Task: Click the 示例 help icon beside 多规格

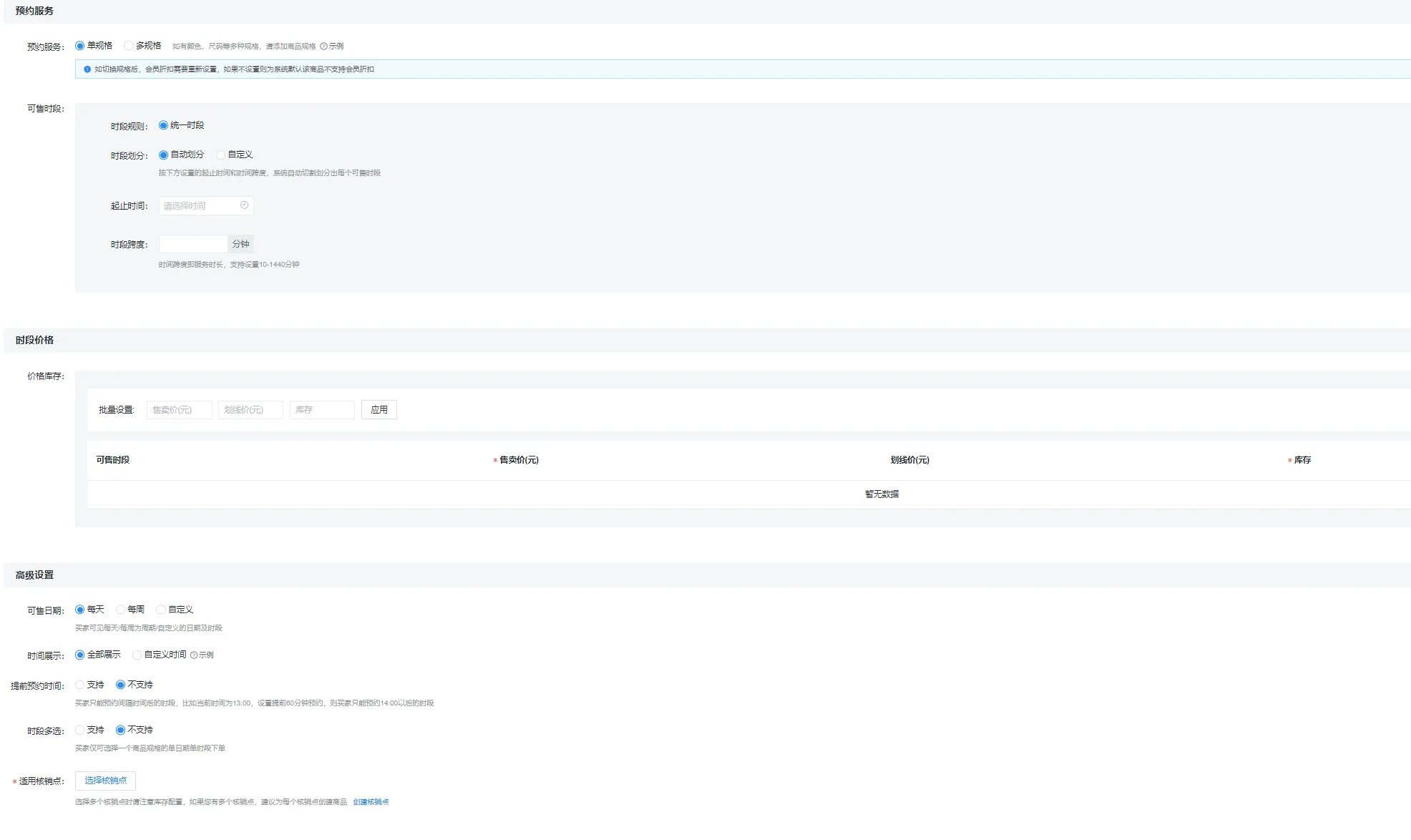Action: (324, 47)
